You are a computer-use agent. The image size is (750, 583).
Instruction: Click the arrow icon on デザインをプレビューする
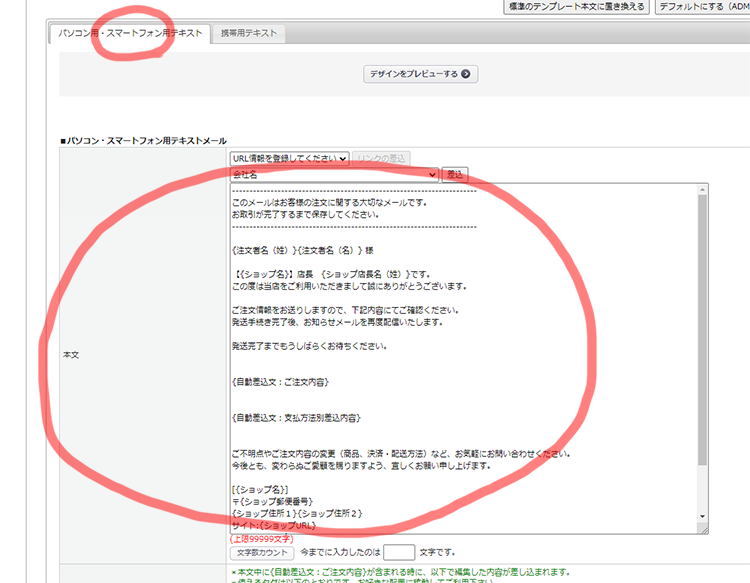tap(465, 74)
